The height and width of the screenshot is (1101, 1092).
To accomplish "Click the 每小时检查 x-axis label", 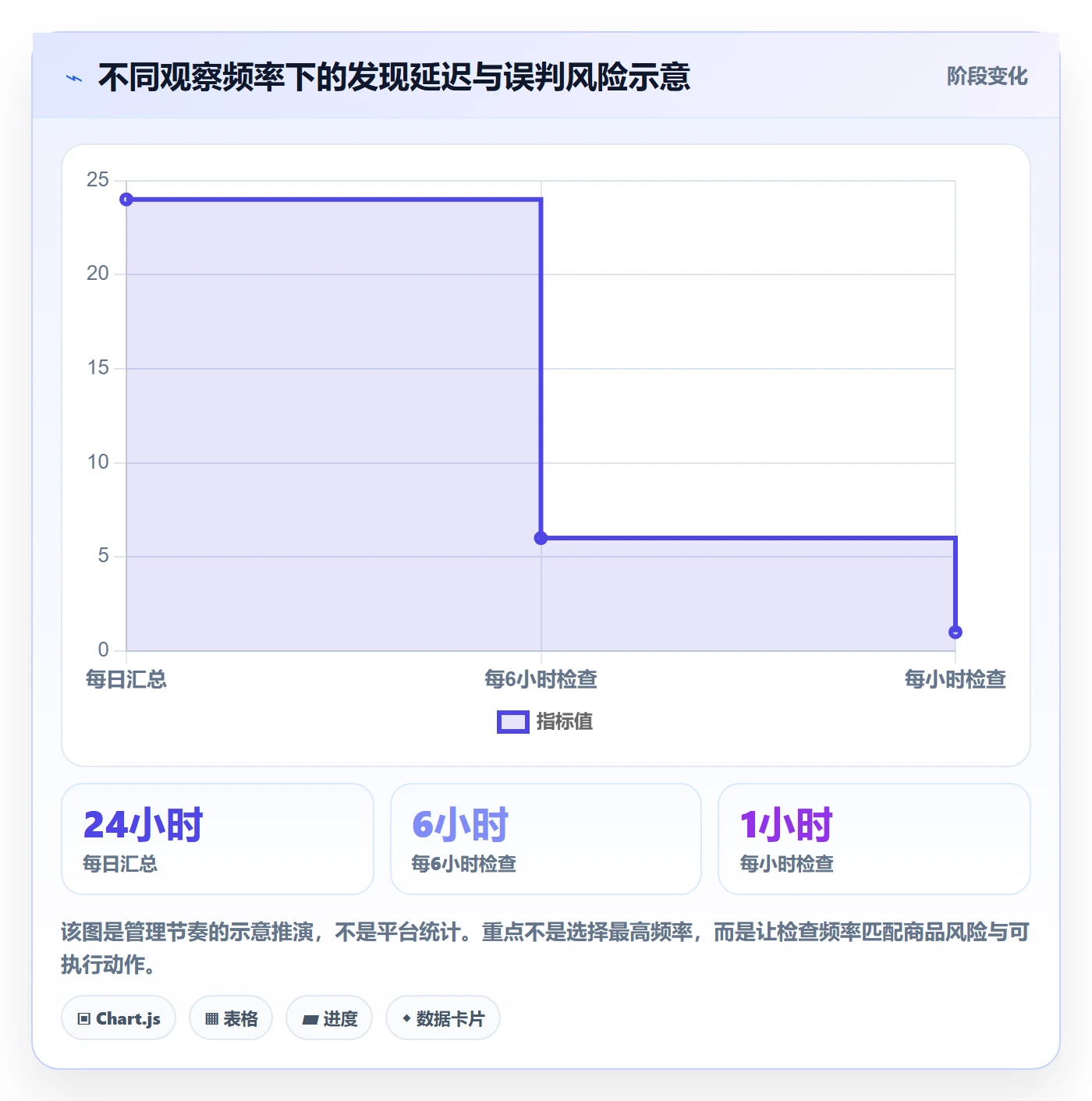I will (x=955, y=679).
